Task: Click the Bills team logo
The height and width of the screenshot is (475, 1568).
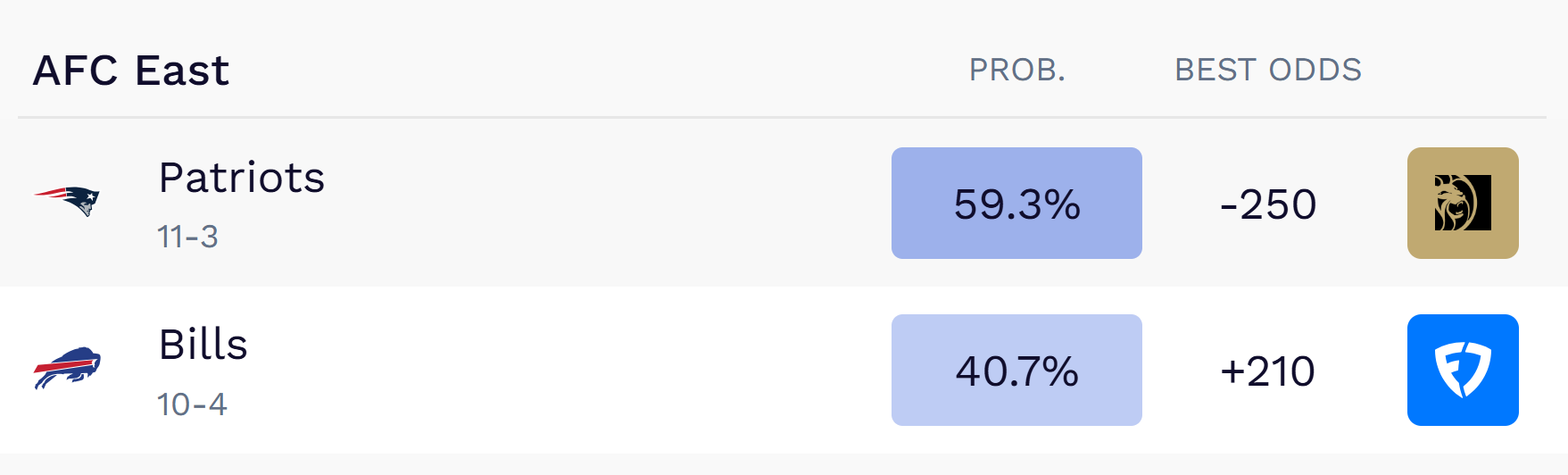Action: coord(67,368)
